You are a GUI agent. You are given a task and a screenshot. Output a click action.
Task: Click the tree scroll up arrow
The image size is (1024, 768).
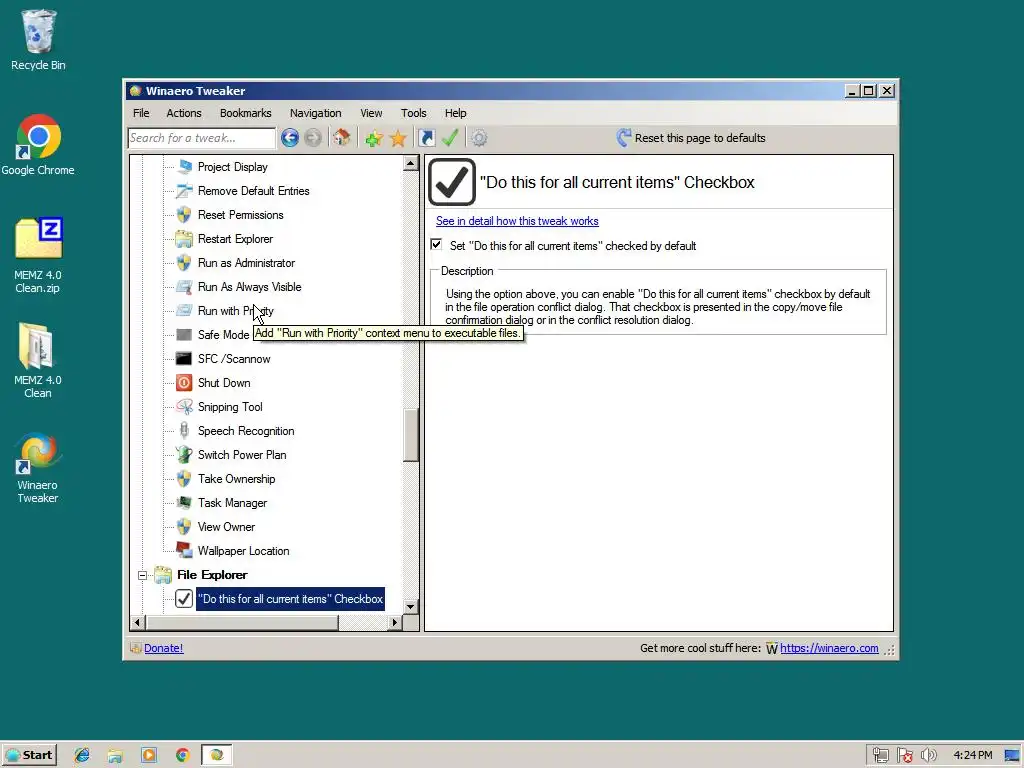pyautogui.click(x=411, y=163)
